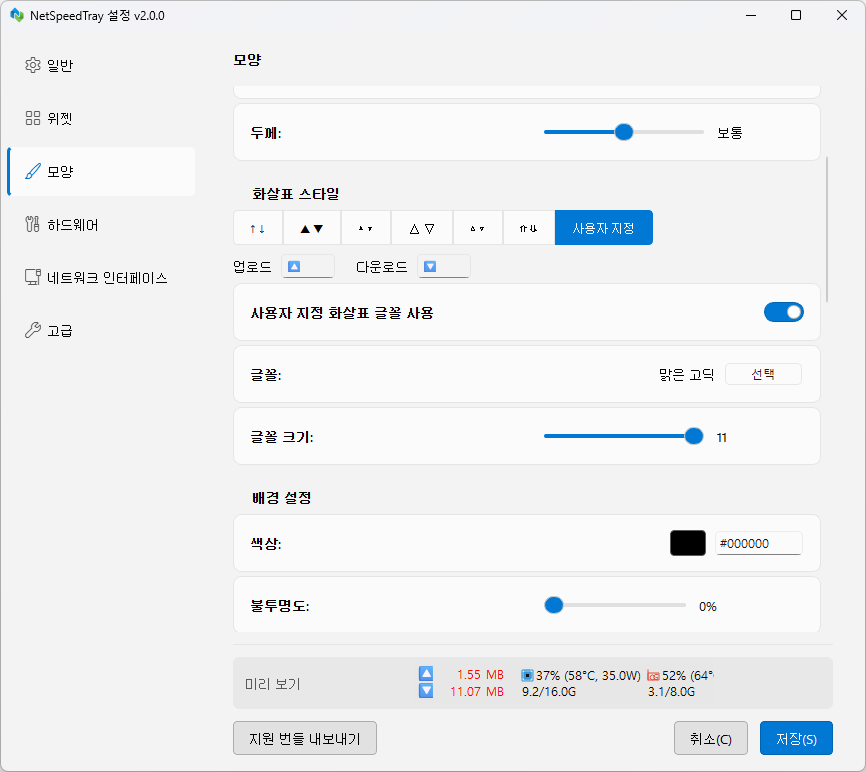Select the 사용자 지정 arrow style

[x=604, y=228]
